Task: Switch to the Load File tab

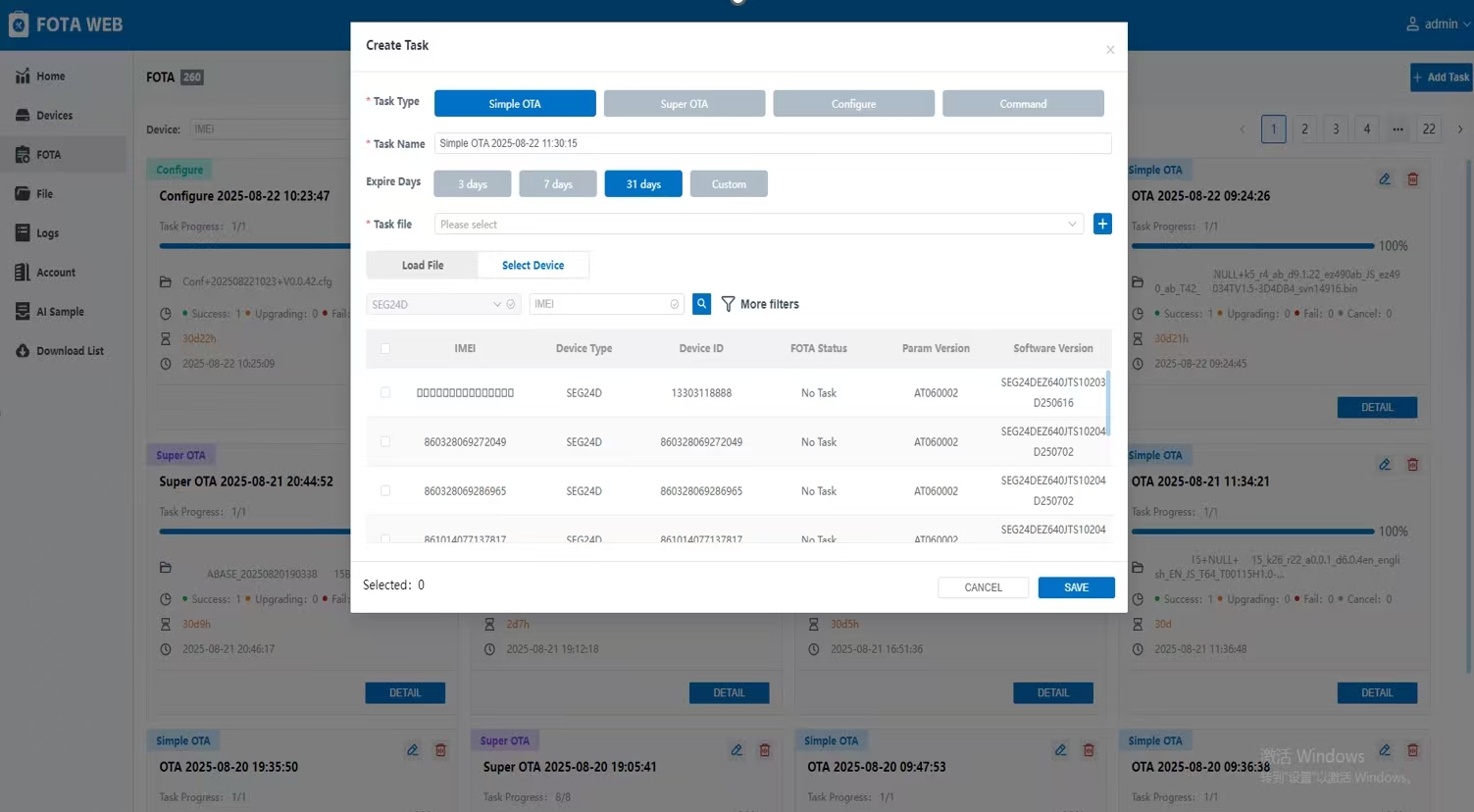Action: 423,265
